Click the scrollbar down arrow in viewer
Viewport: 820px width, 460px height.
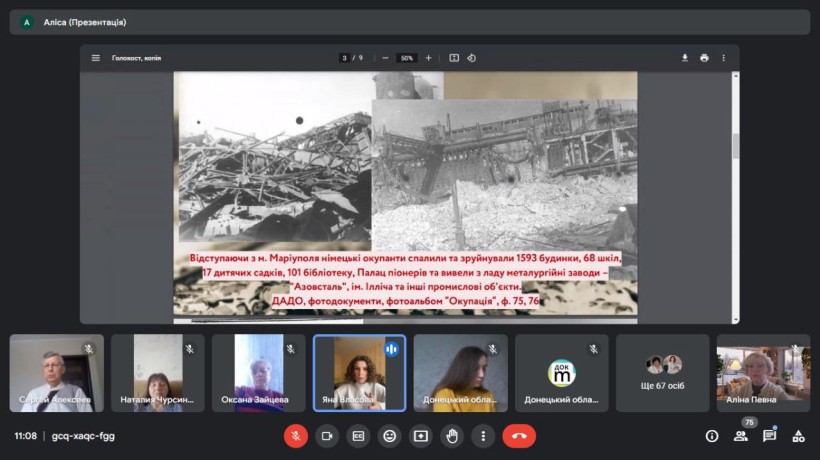(x=736, y=319)
